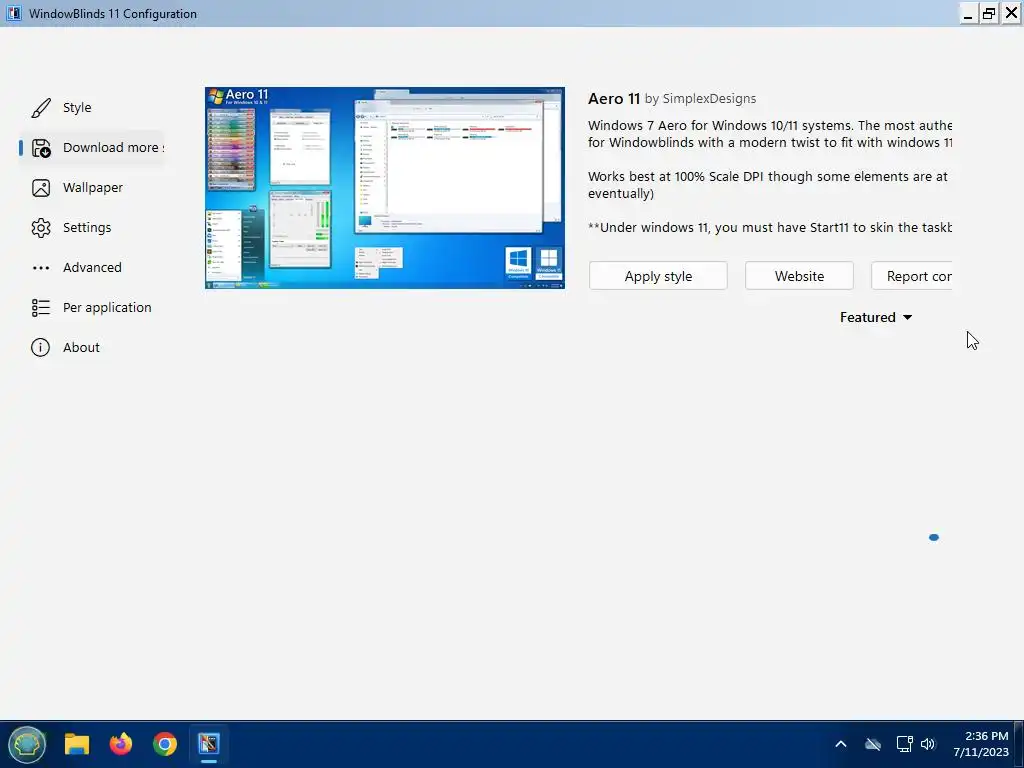Open the Style section

click(77, 108)
